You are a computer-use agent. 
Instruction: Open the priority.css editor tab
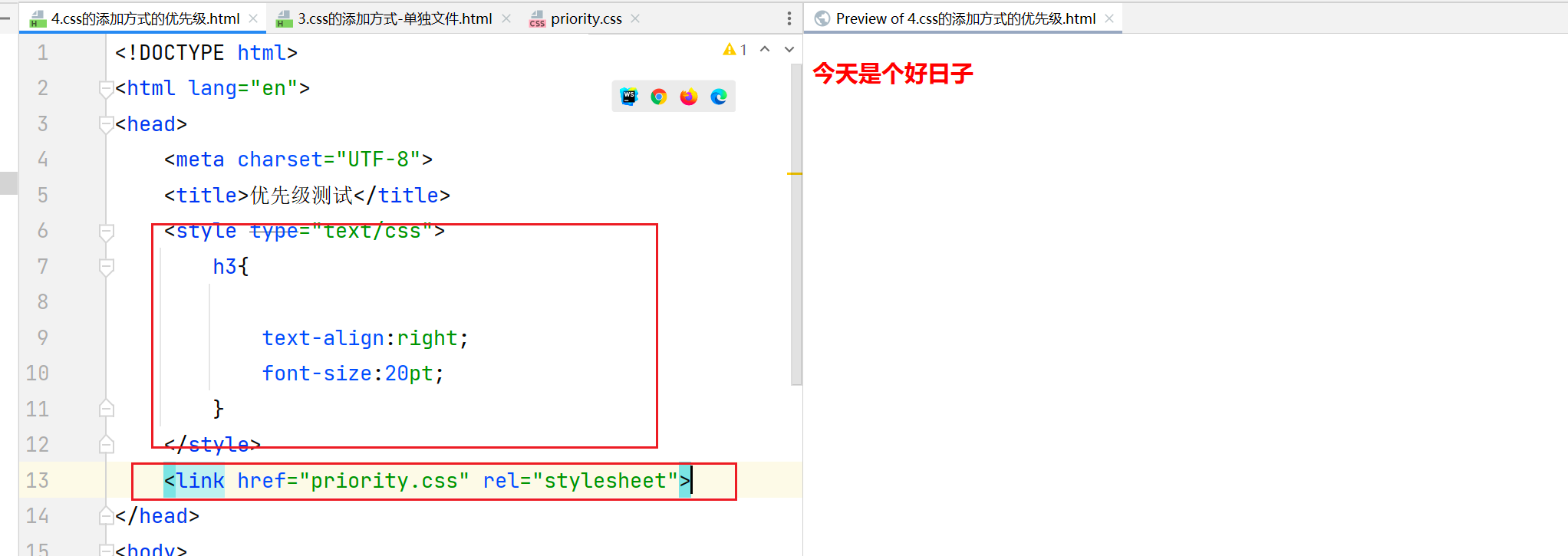point(586,18)
